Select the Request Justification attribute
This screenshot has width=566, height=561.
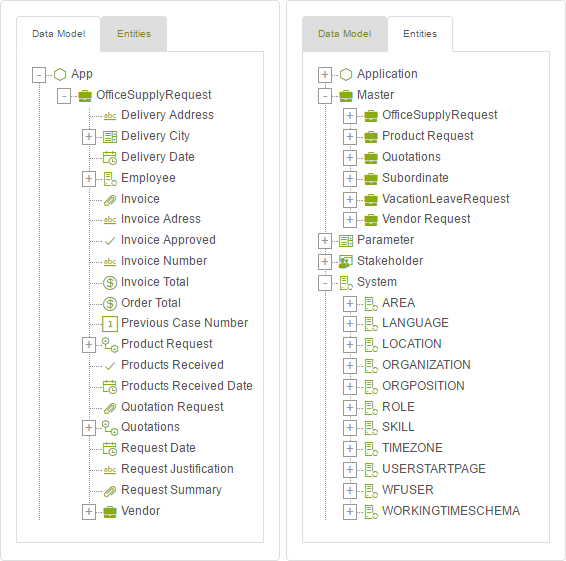(x=177, y=469)
